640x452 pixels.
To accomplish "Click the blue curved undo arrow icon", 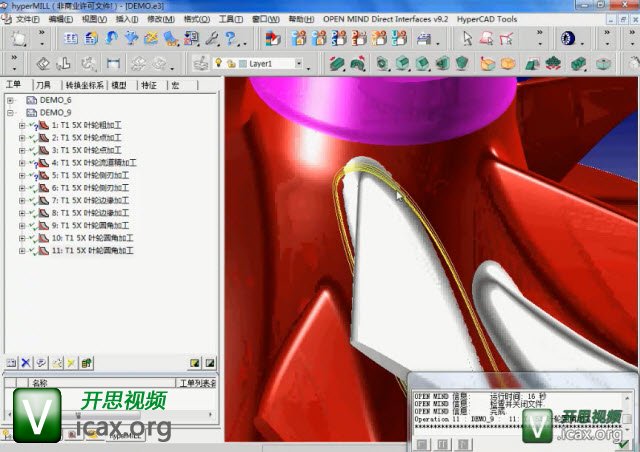I will (x=111, y=38).
